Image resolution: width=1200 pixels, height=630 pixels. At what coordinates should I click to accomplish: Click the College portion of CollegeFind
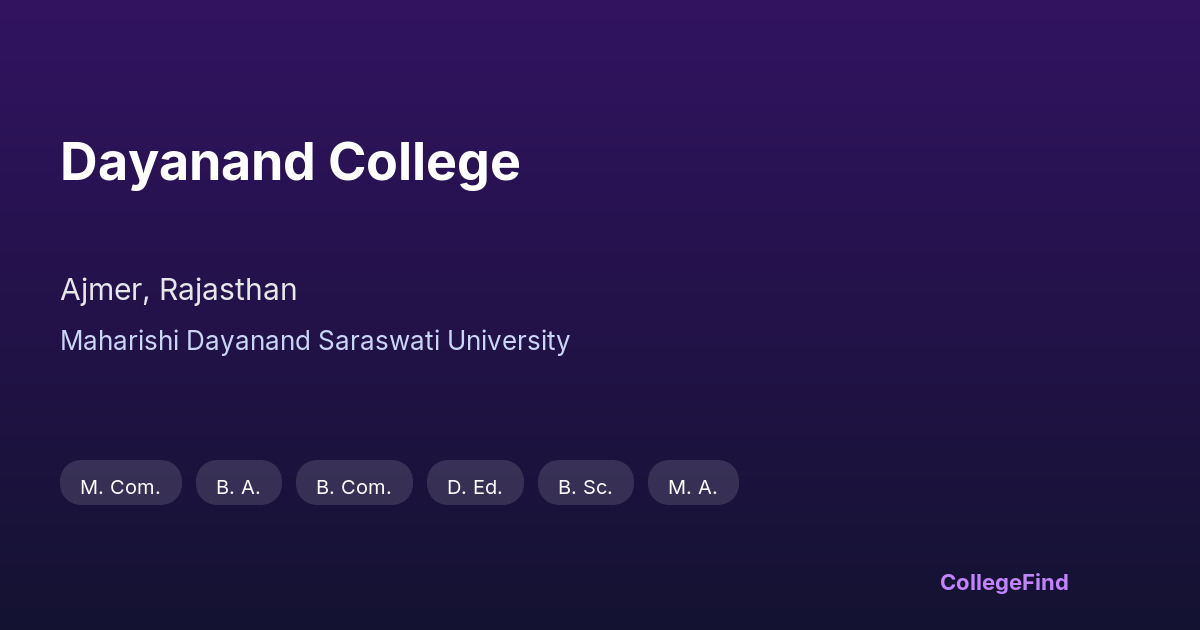(980, 582)
